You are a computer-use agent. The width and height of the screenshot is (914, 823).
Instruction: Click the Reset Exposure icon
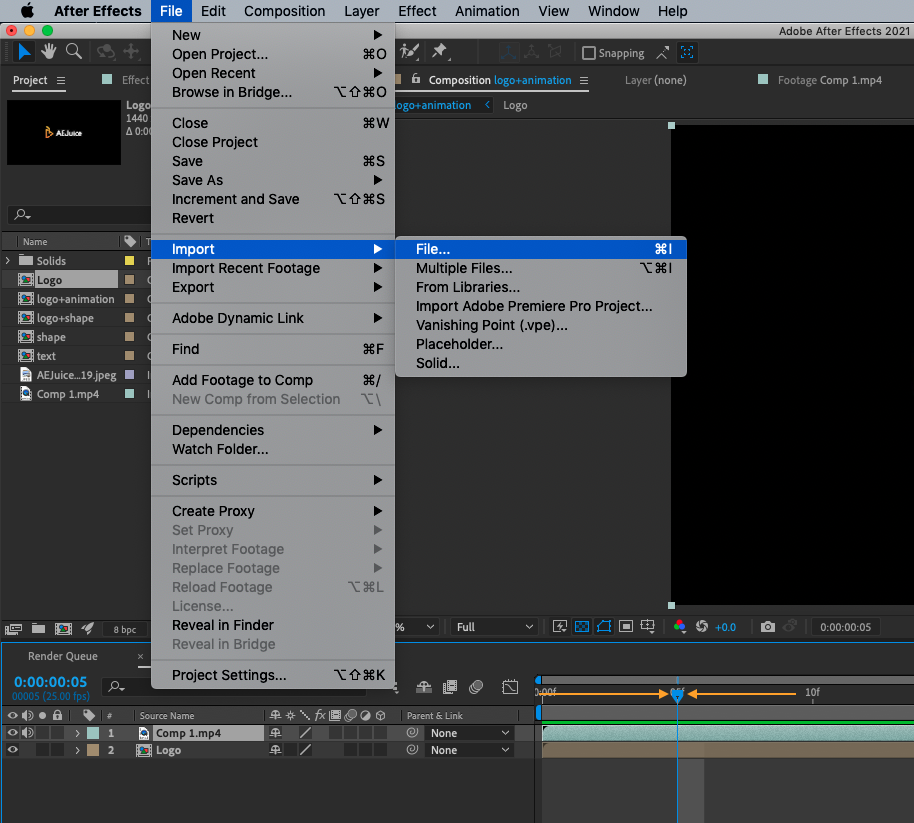(x=702, y=627)
